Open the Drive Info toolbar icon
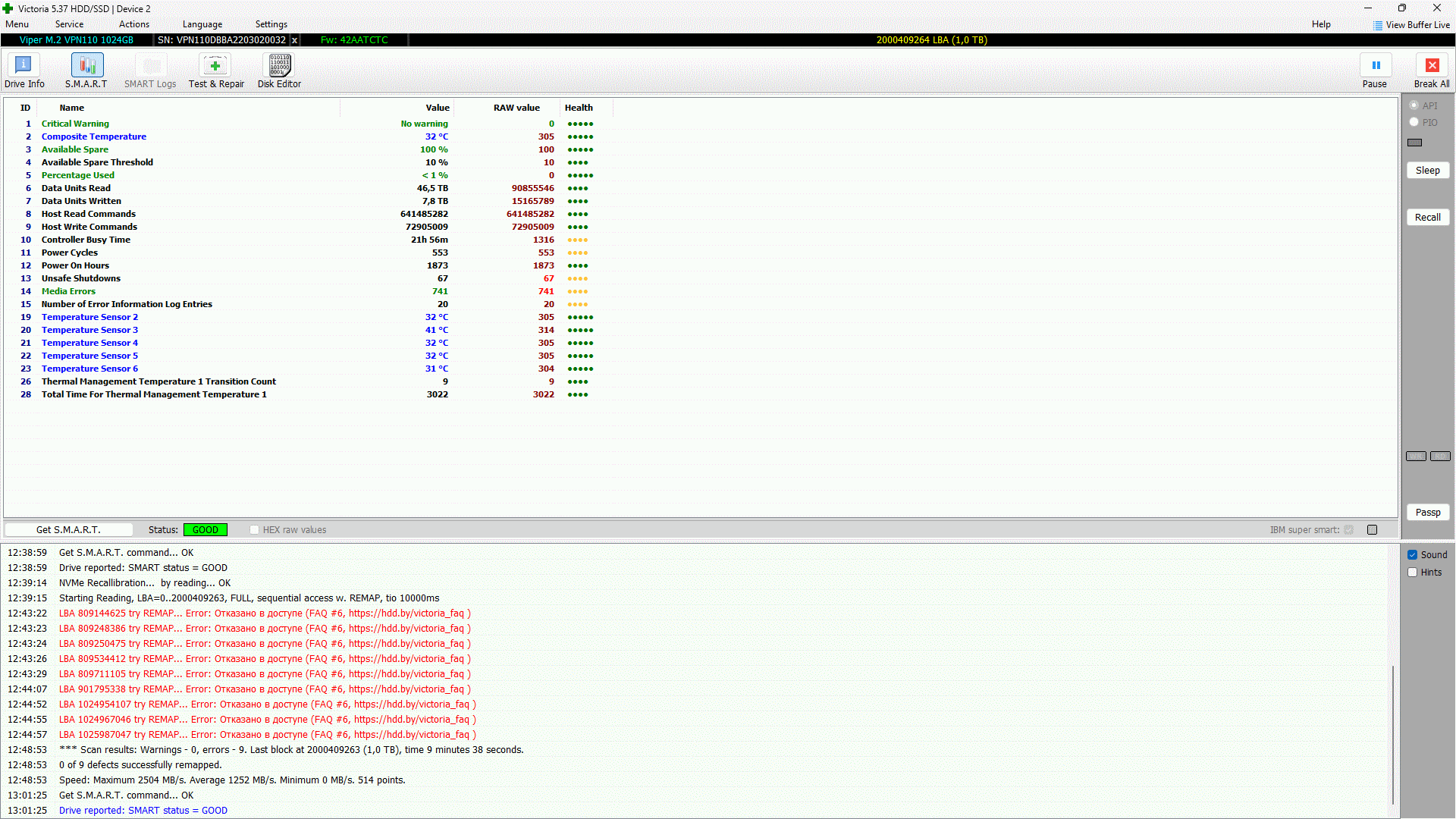1456x819 pixels. click(24, 65)
